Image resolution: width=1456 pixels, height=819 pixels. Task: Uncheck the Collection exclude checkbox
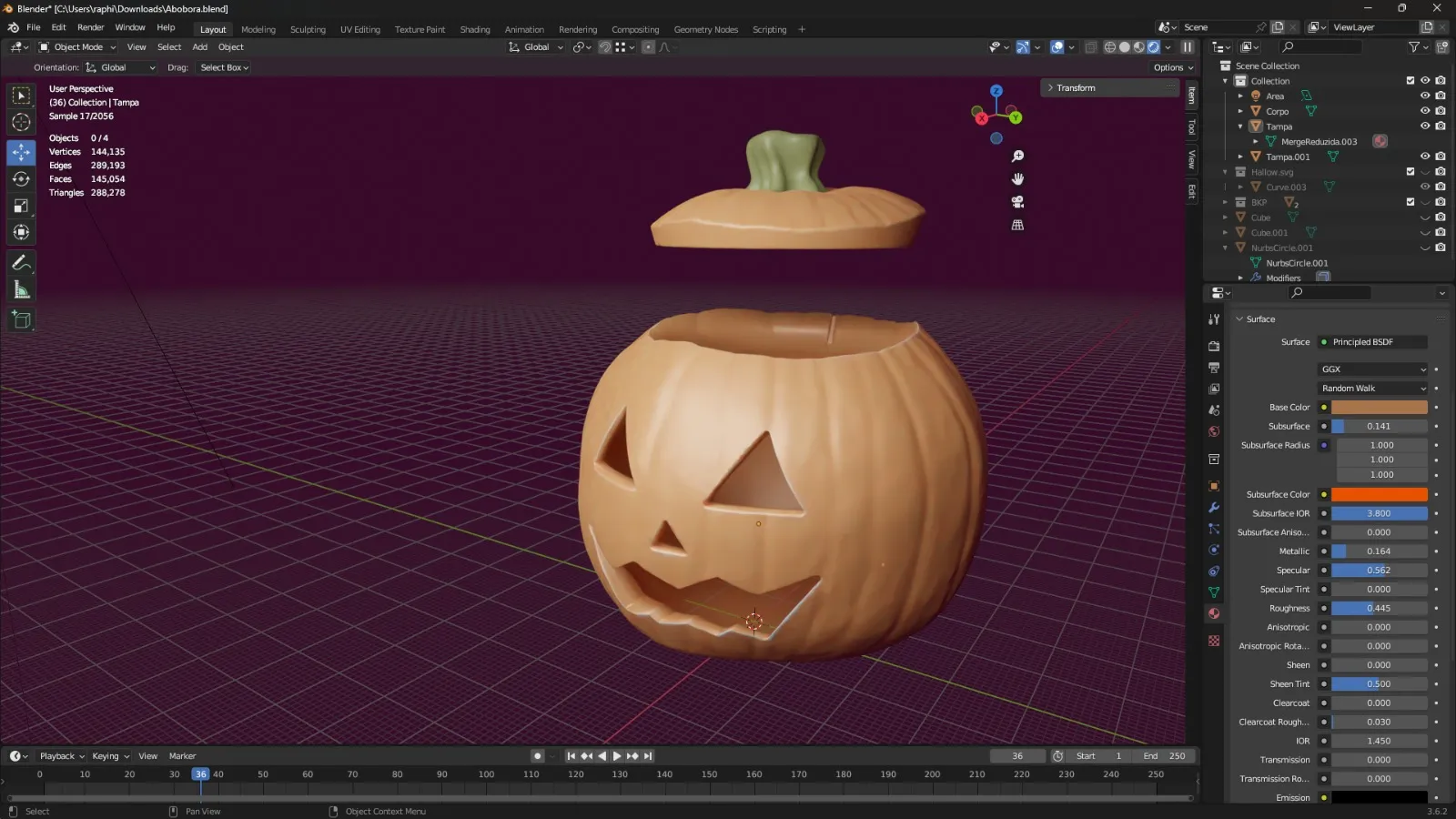(1410, 81)
